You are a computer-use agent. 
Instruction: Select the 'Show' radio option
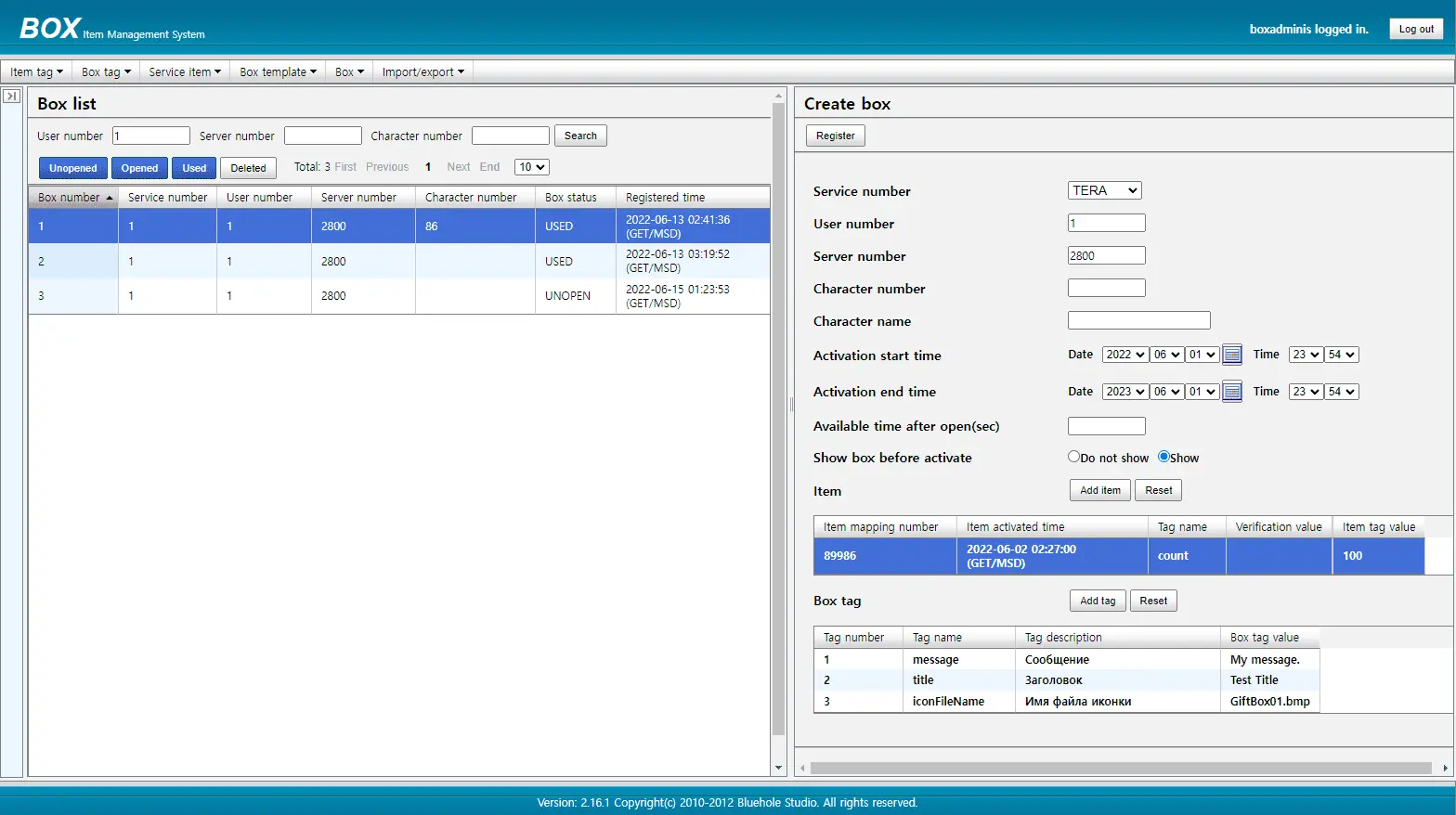pos(1163,457)
